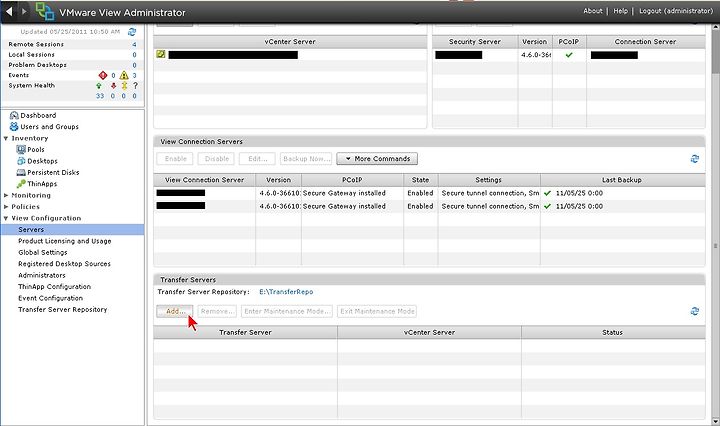The width and height of the screenshot is (720, 426).
Task: Click the back navigation arrow
Action: click(9, 11)
